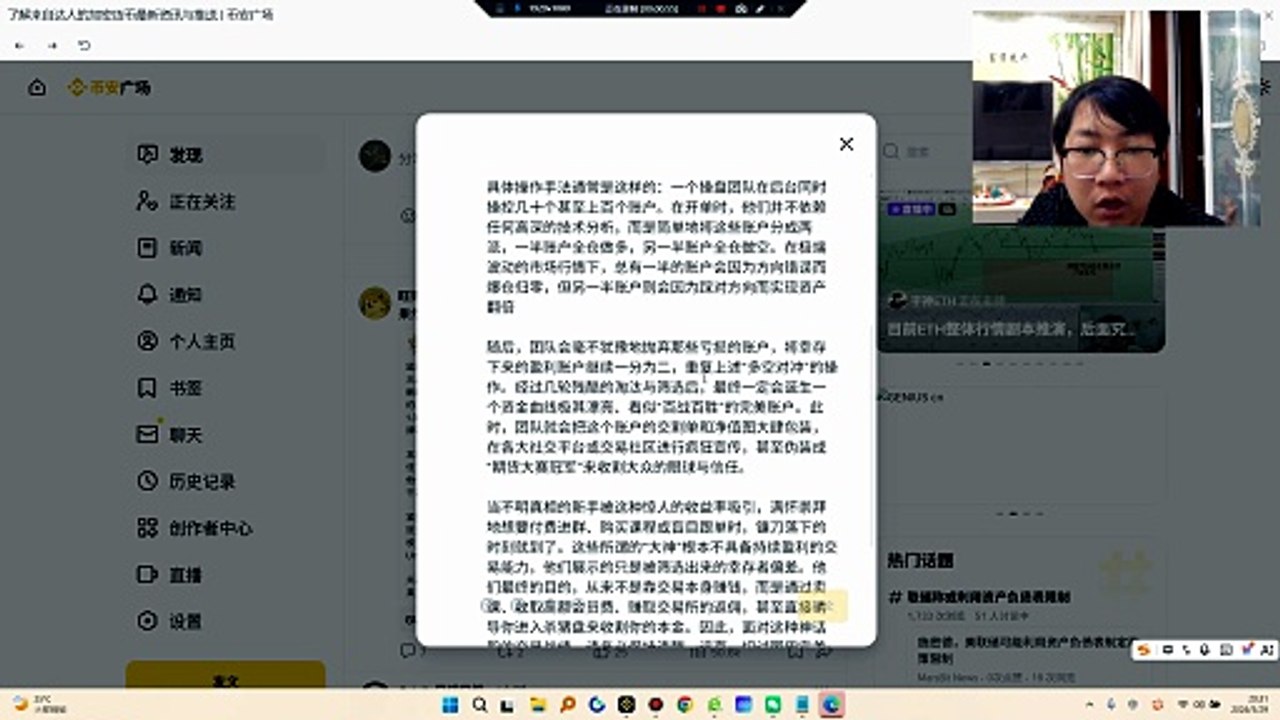This screenshot has height=720, width=1280.
Task: Open Windows Start menu
Action: pyautogui.click(x=450, y=704)
